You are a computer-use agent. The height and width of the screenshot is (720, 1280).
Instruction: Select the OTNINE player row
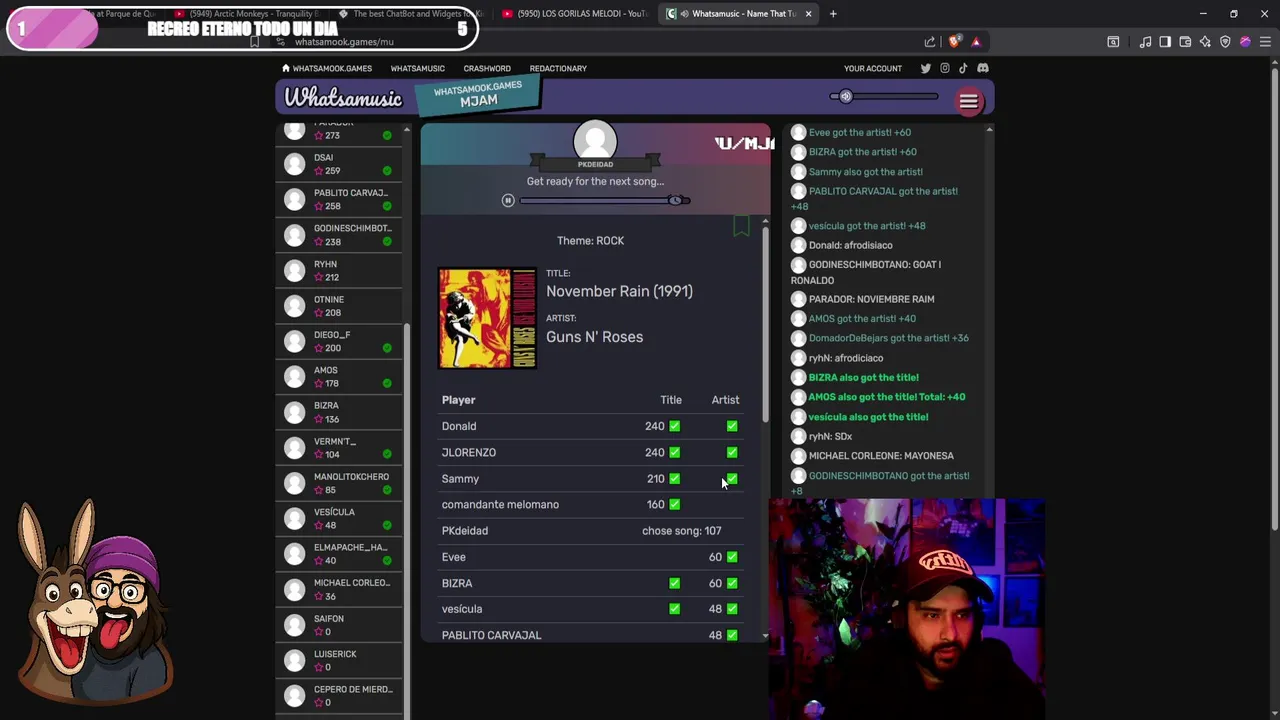point(340,306)
